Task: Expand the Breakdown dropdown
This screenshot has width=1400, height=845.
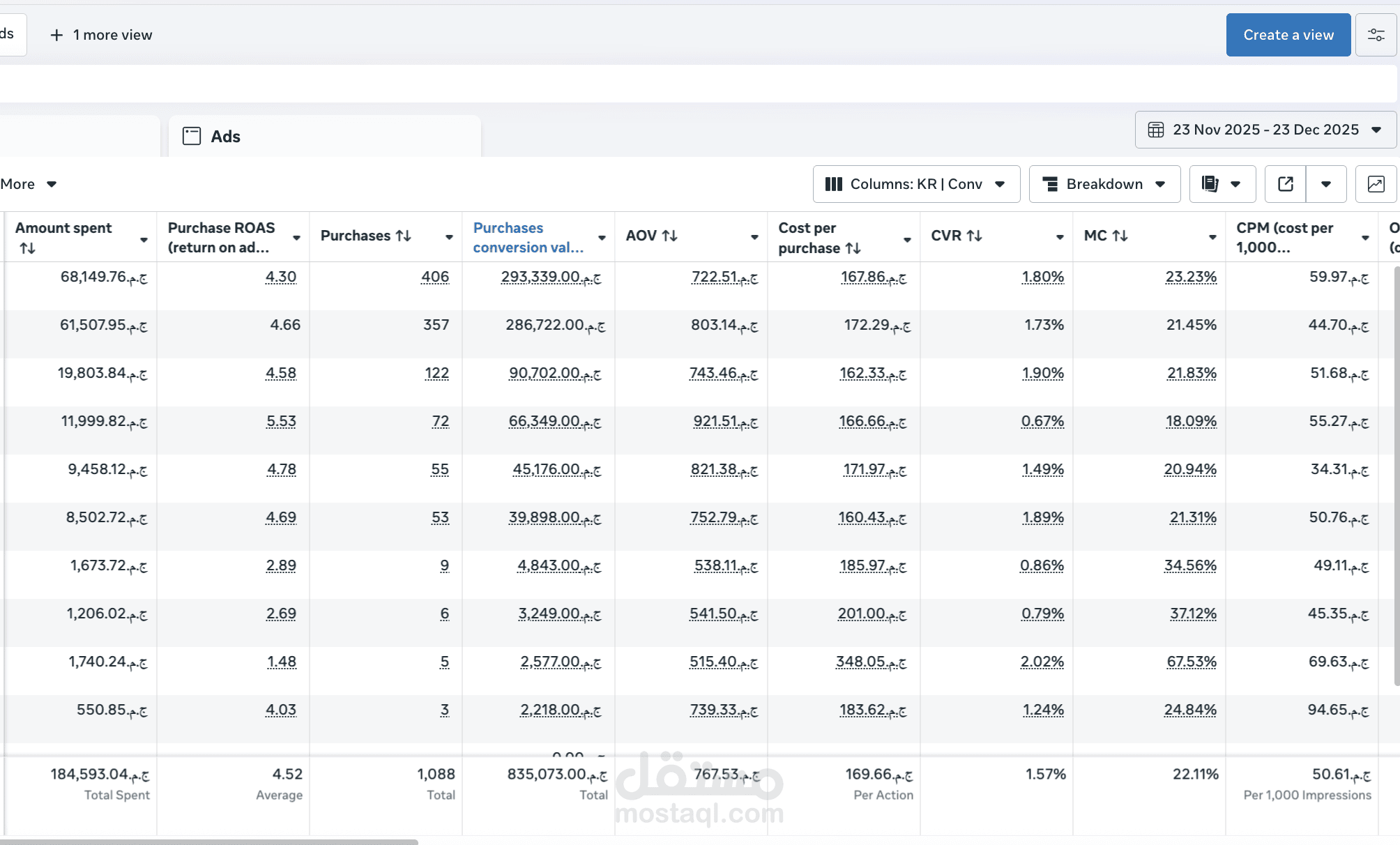Action: (1104, 184)
